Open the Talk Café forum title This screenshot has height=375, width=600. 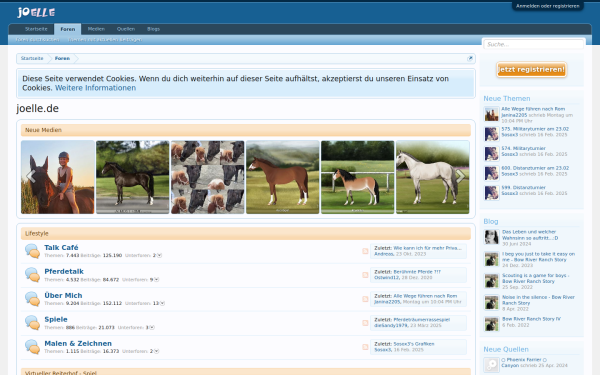[x=61, y=248]
